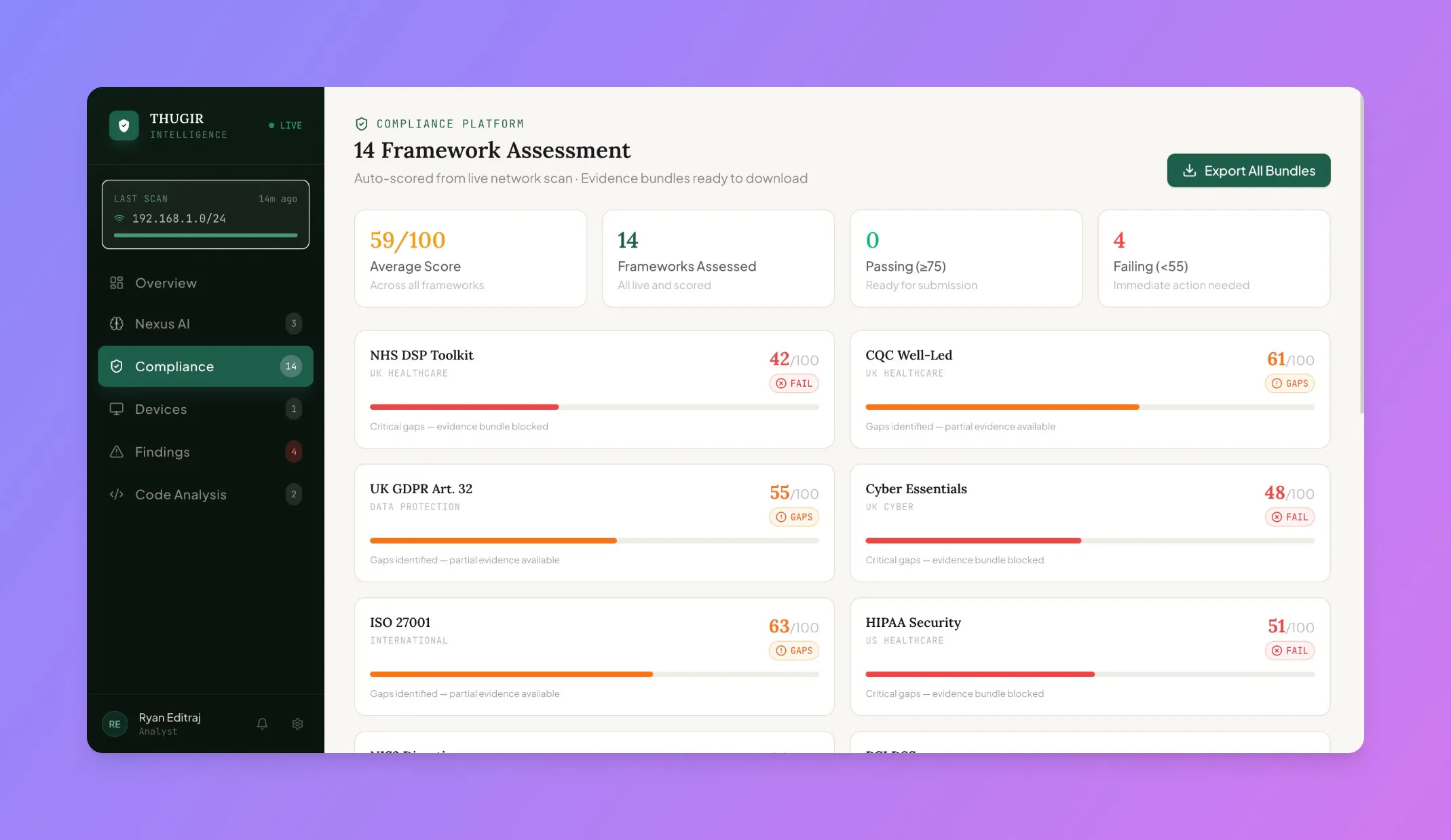Screen dimensions: 1451x840
Task: Click the Devices badge showing 1
Action: tap(294, 409)
